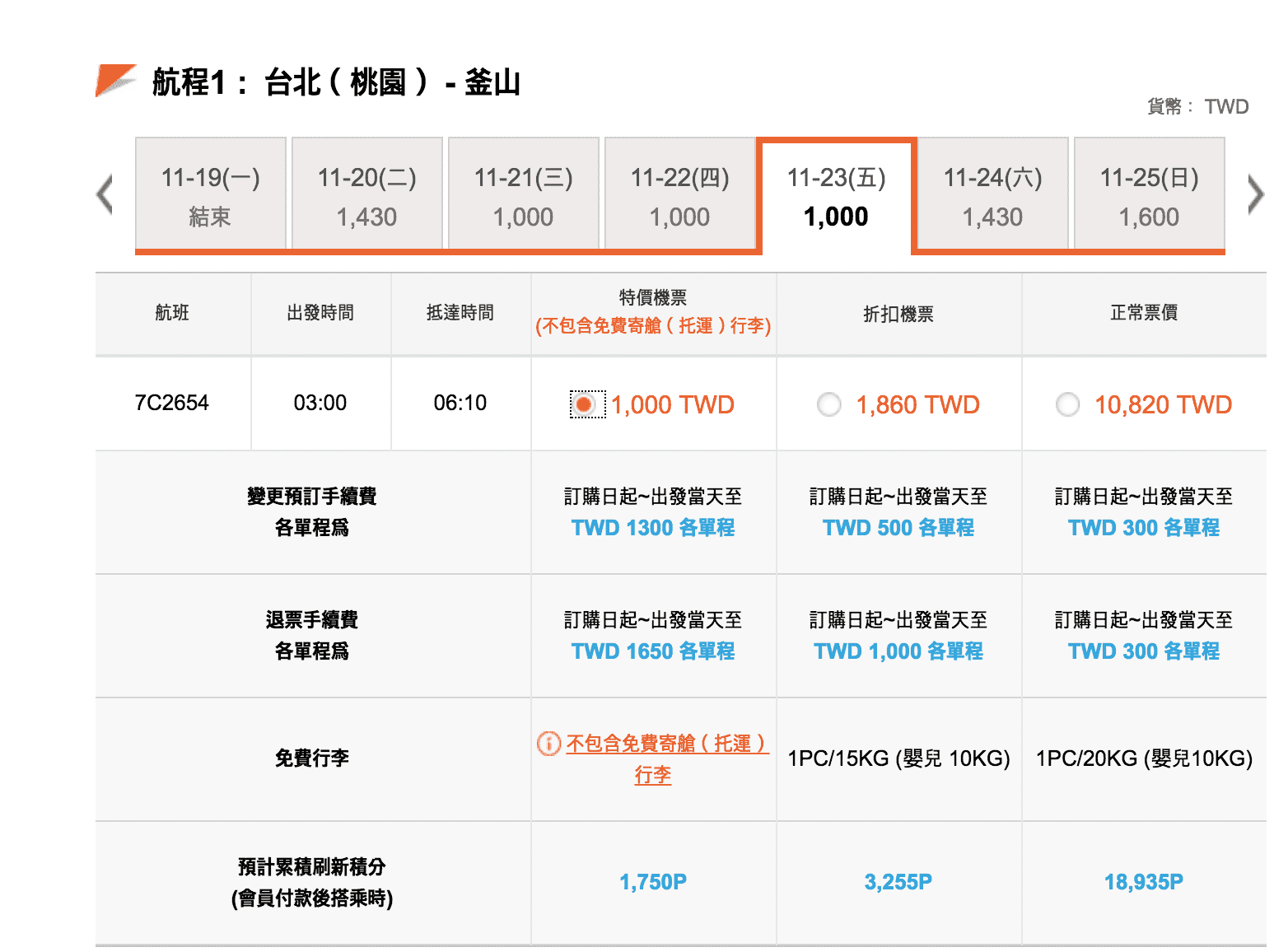Click the 航班 column header
Screen dimensions: 1288x952
(172, 312)
